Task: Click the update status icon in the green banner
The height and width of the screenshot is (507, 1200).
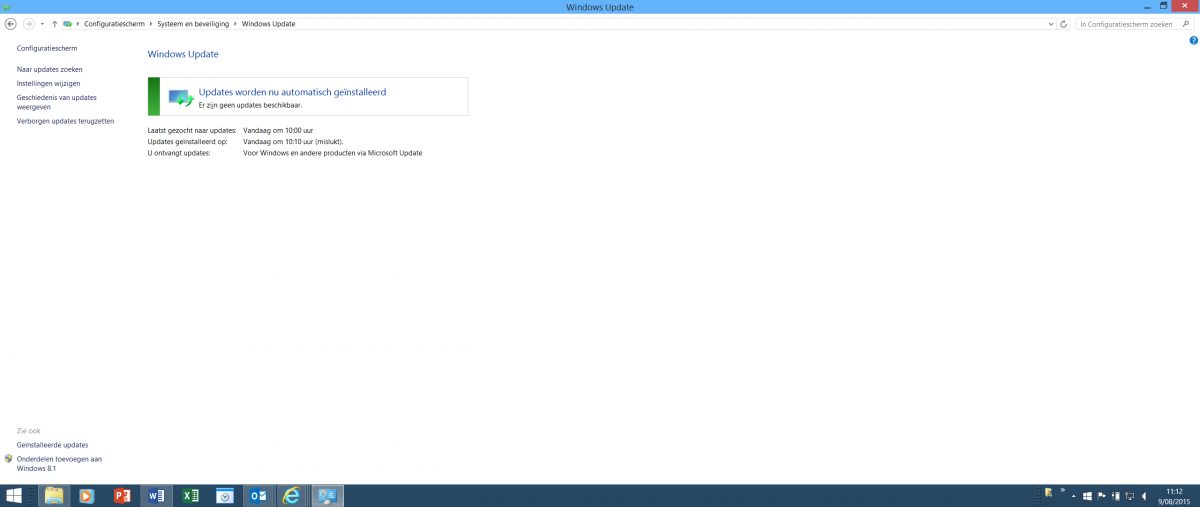Action: pyautogui.click(x=181, y=97)
